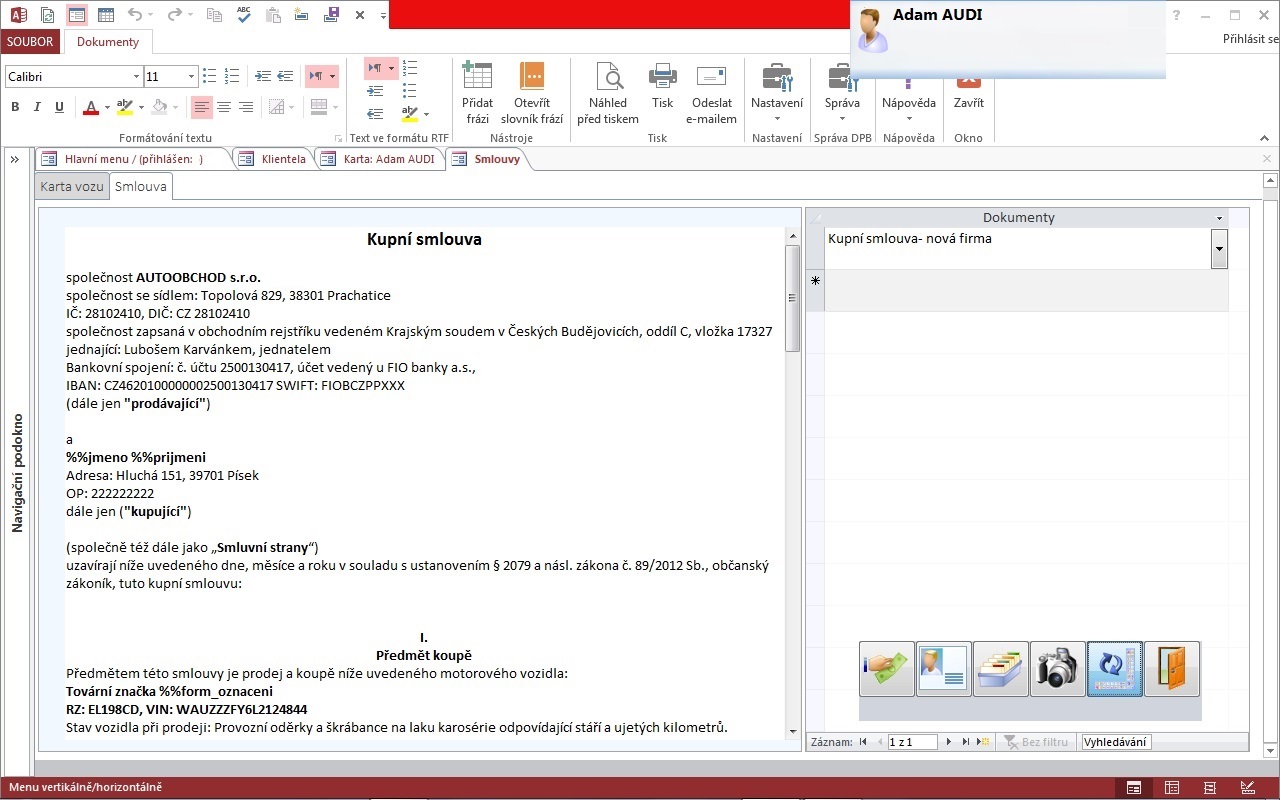Image resolution: width=1280 pixels, height=800 pixels.
Task: Open the phrase dictionary (Otevřít slovník frází)
Action: tap(532, 93)
